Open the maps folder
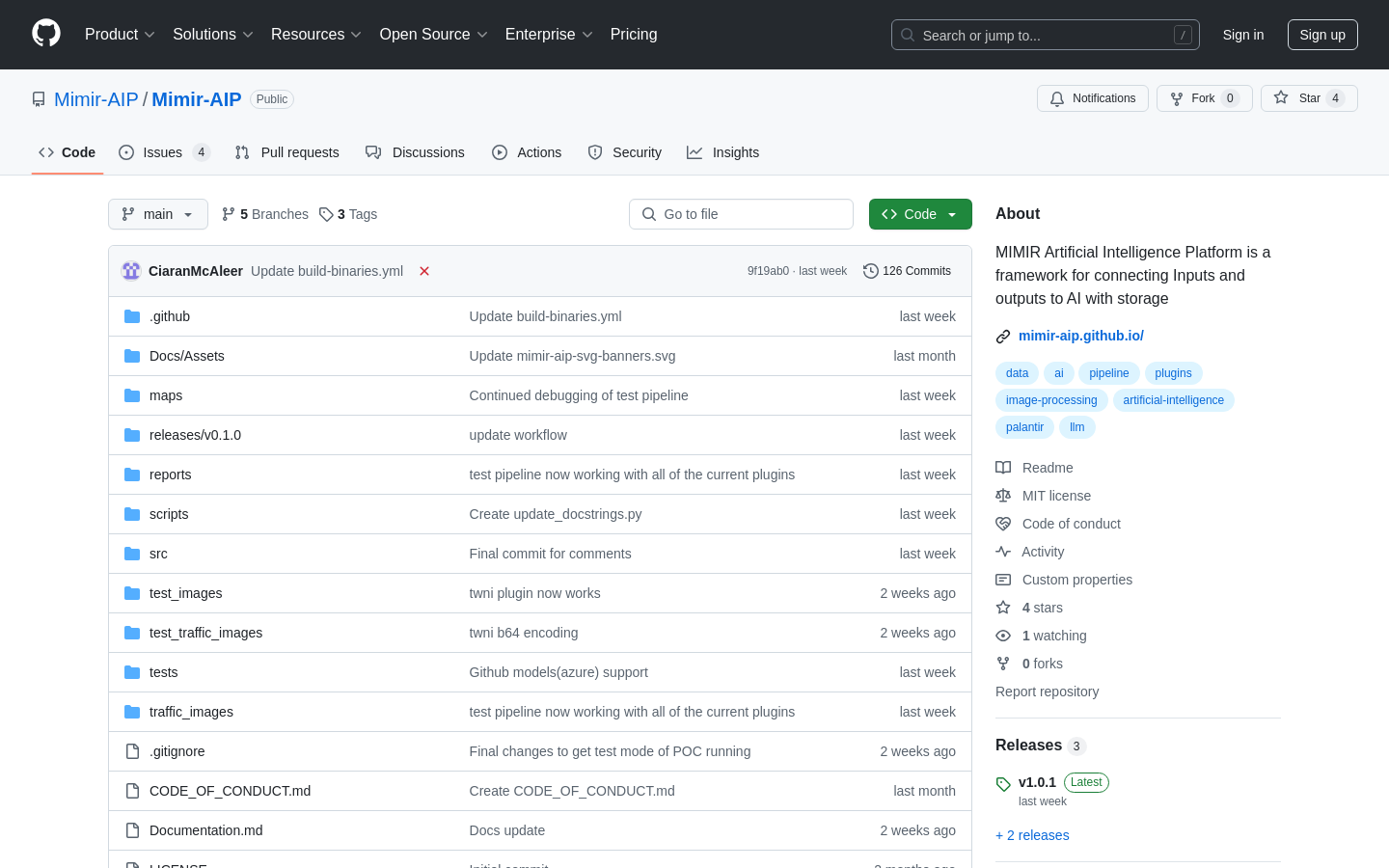 (x=166, y=395)
